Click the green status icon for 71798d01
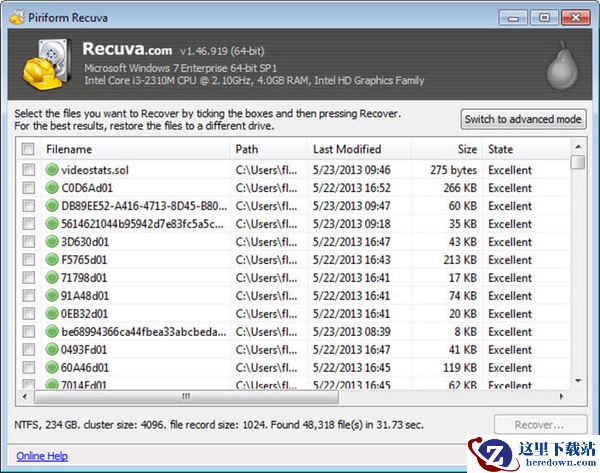The image size is (600, 473). [52, 277]
